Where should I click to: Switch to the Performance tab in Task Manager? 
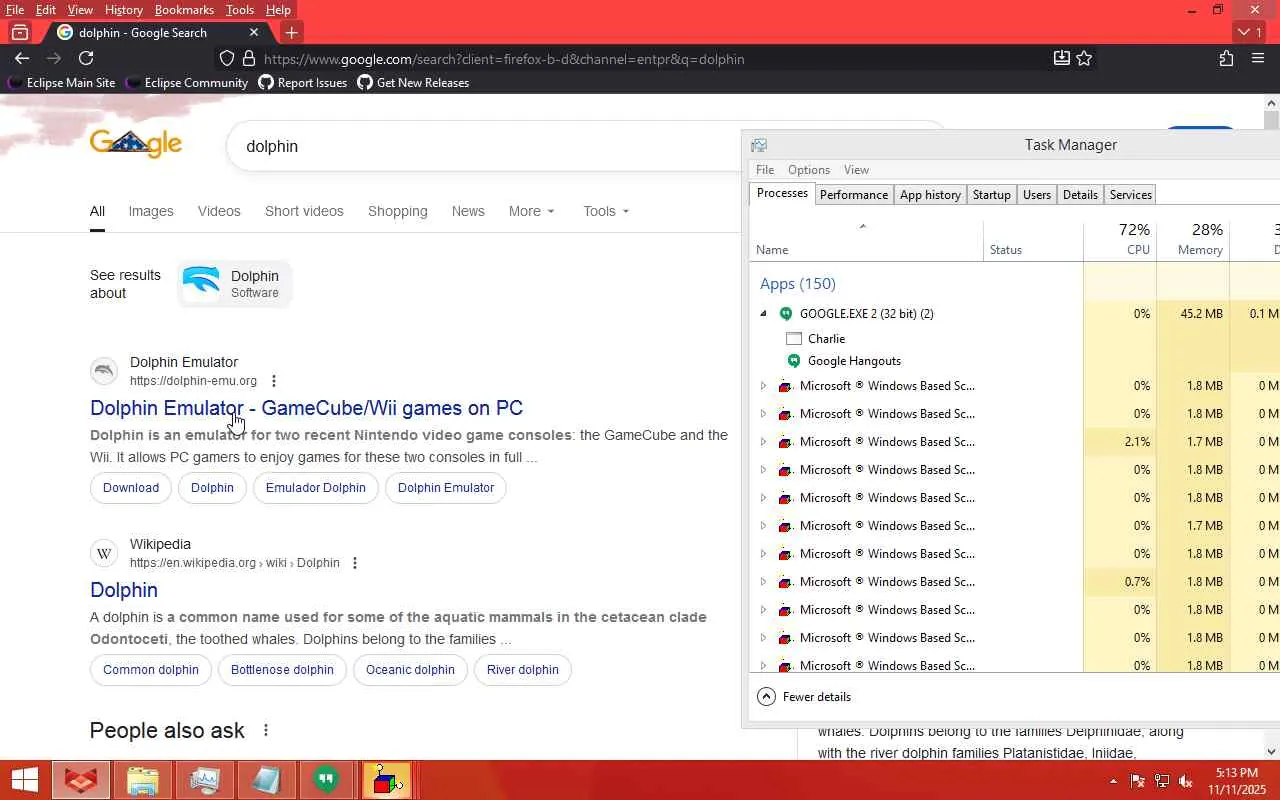854,194
